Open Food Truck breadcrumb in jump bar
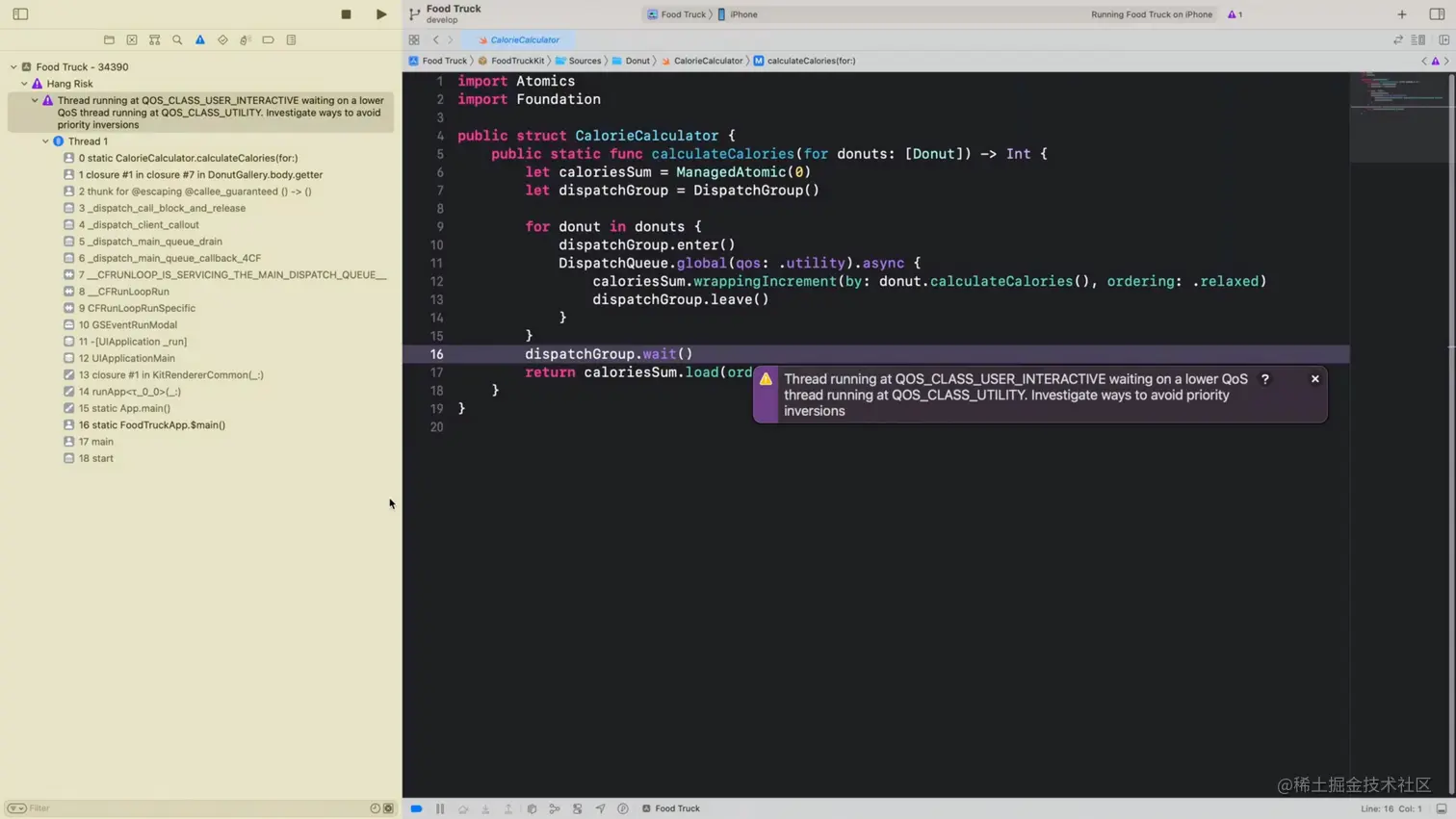The height and width of the screenshot is (819, 1456). click(437, 61)
